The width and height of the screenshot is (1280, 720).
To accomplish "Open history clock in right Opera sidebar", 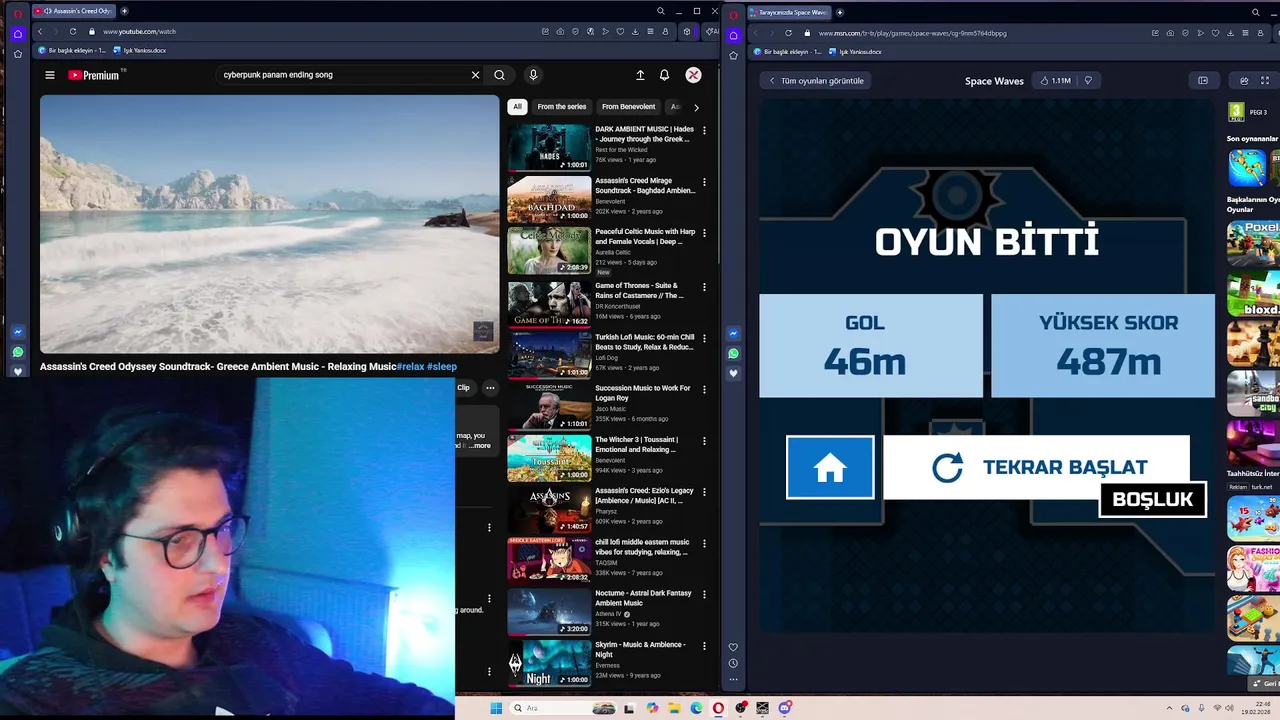I will tap(733, 663).
